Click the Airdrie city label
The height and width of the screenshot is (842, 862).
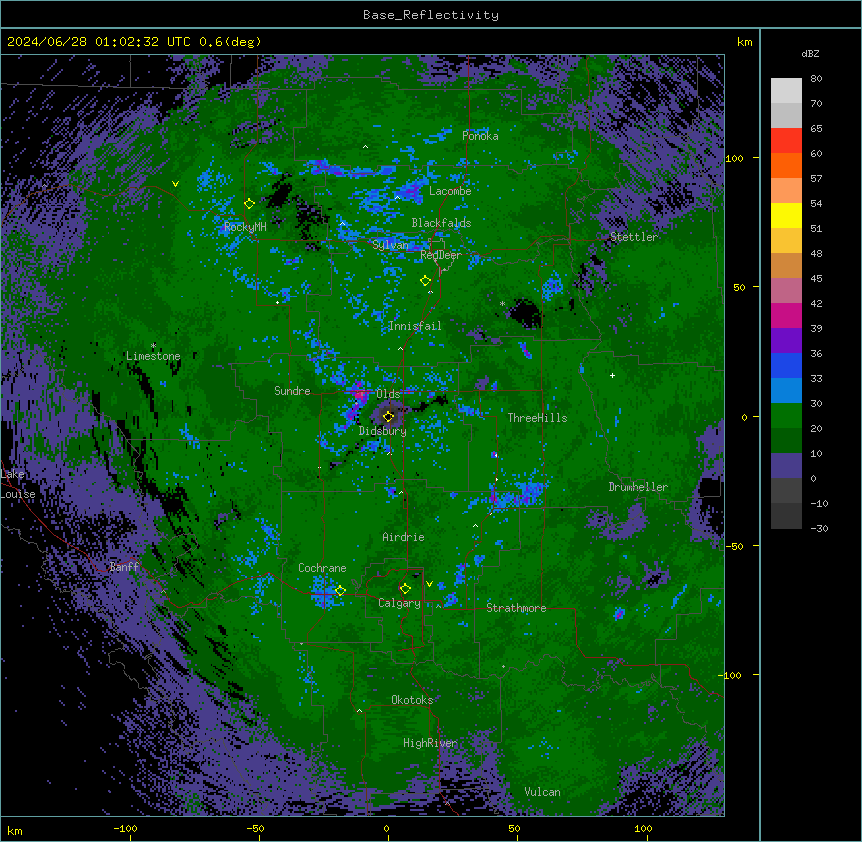pyautogui.click(x=404, y=537)
